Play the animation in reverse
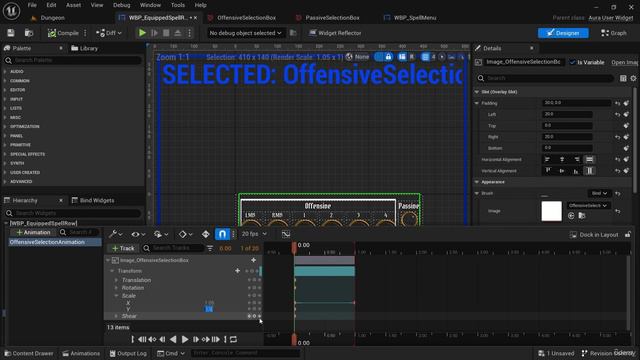The width and height of the screenshot is (640, 360). [x=173, y=339]
